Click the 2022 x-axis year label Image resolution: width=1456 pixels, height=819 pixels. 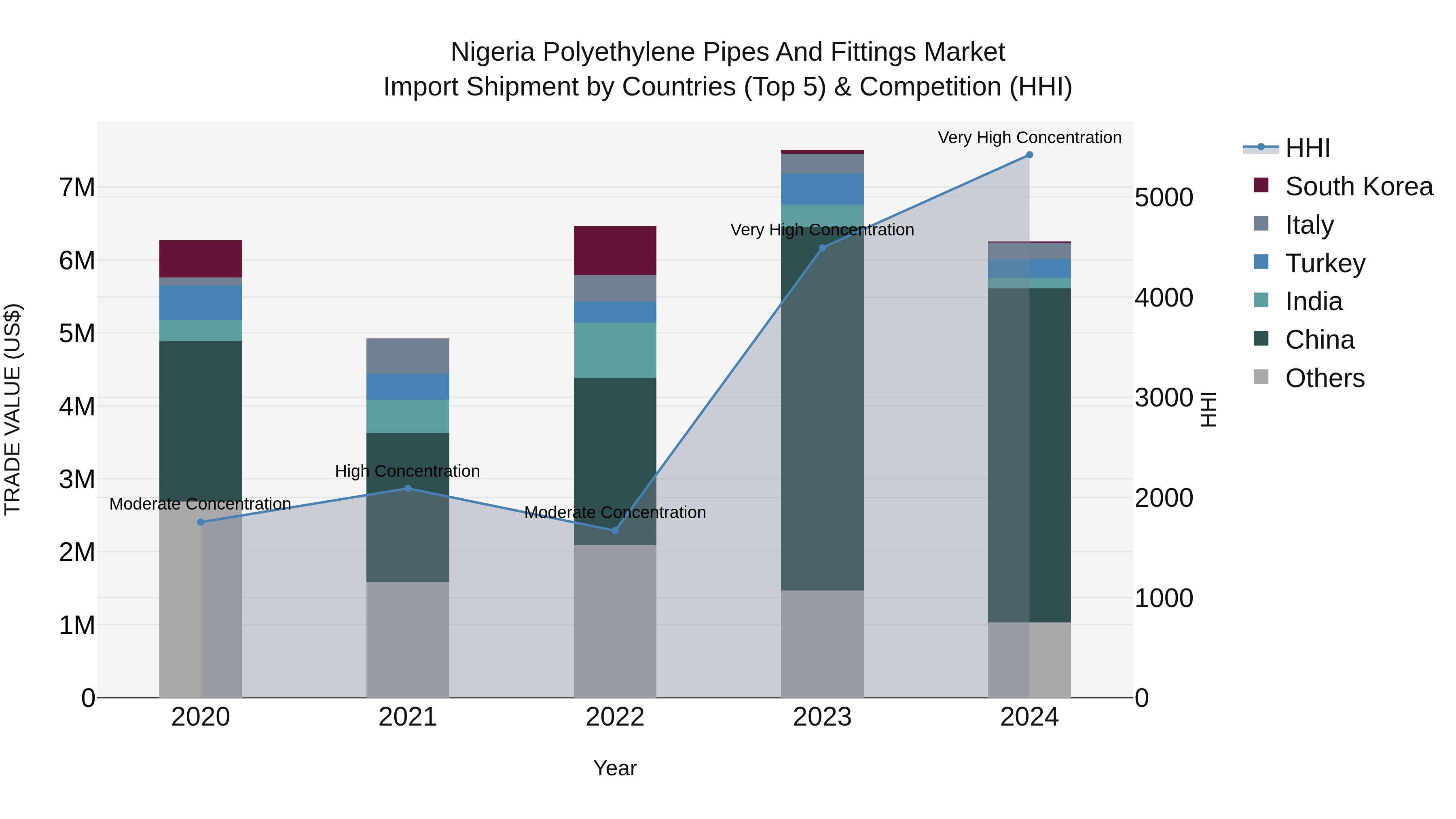615,717
